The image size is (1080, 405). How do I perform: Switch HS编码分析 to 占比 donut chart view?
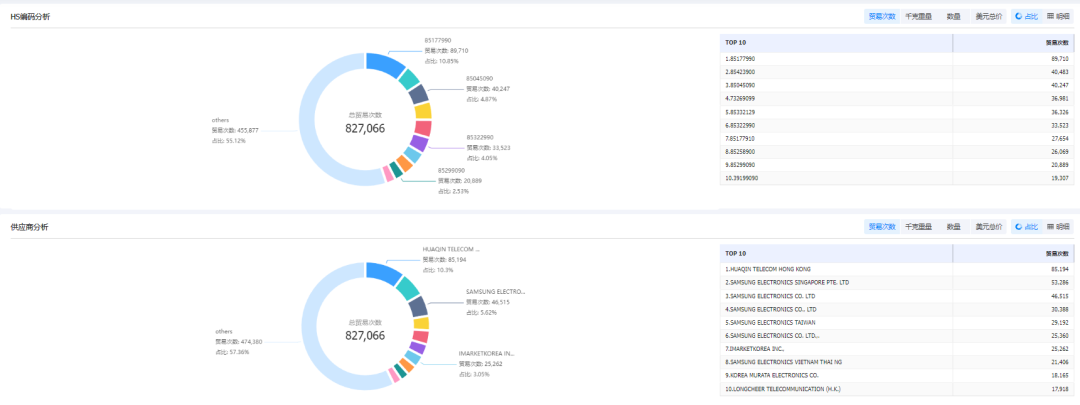[1025, 17]
